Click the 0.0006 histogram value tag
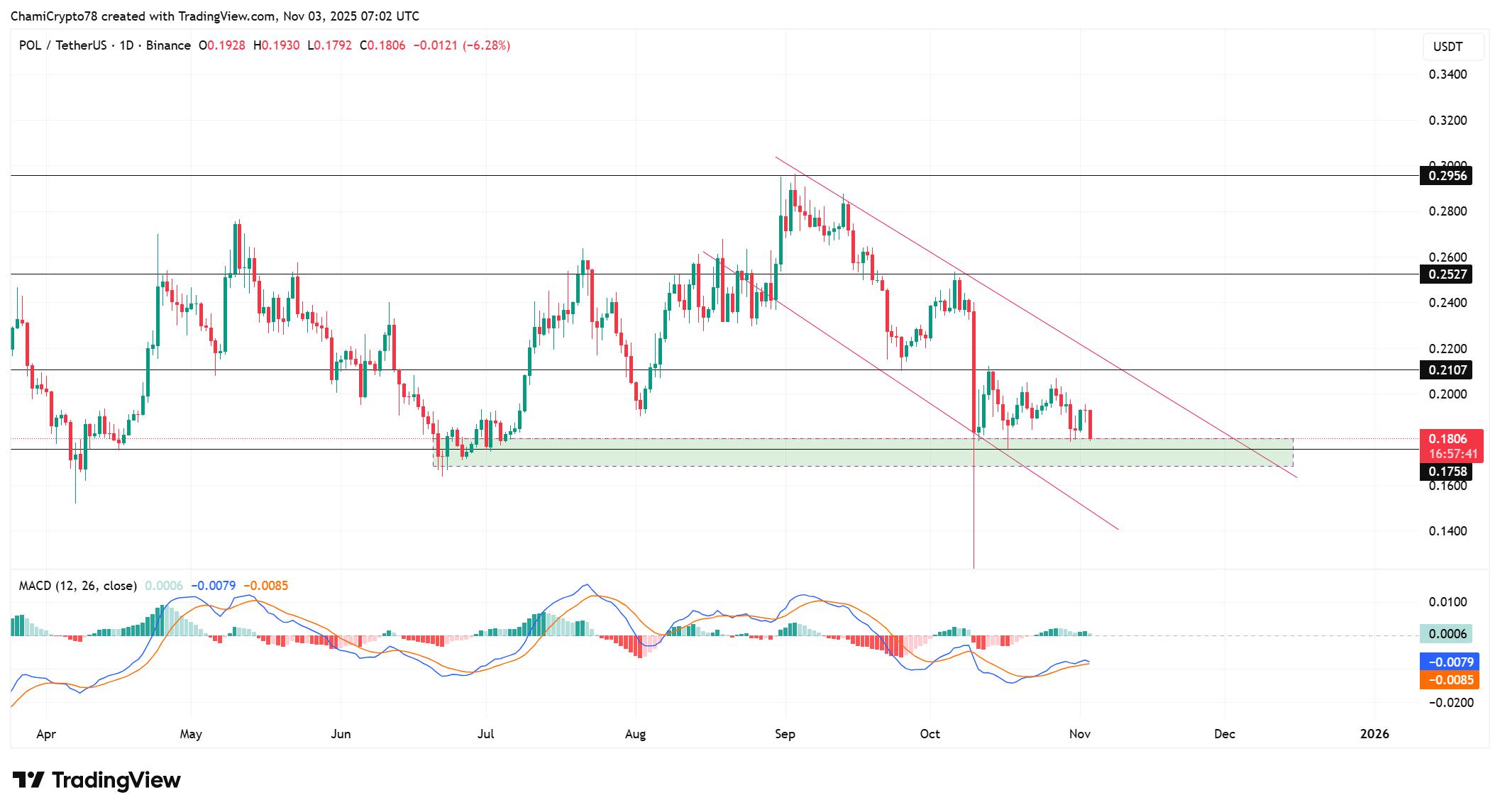Screen dimensions: 1500x812 click(1445, 633)
